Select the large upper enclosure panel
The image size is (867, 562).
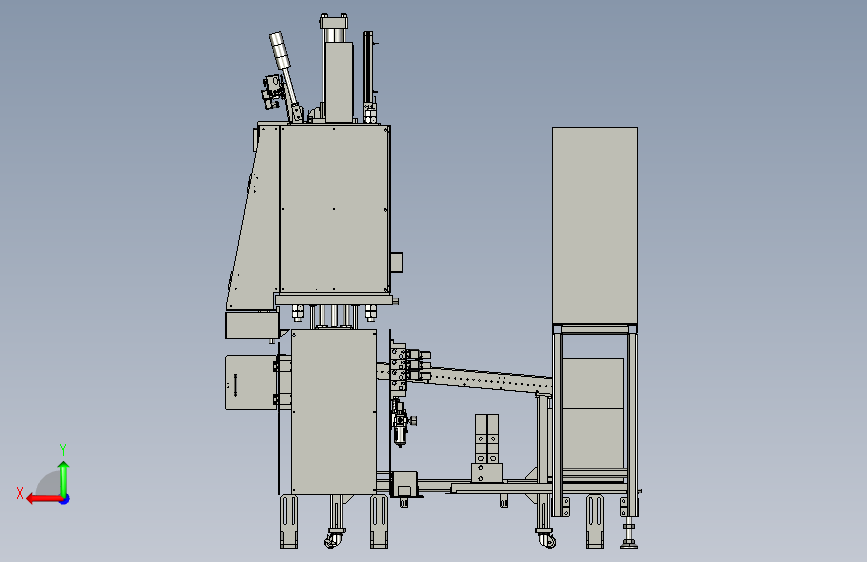[334, 209]
